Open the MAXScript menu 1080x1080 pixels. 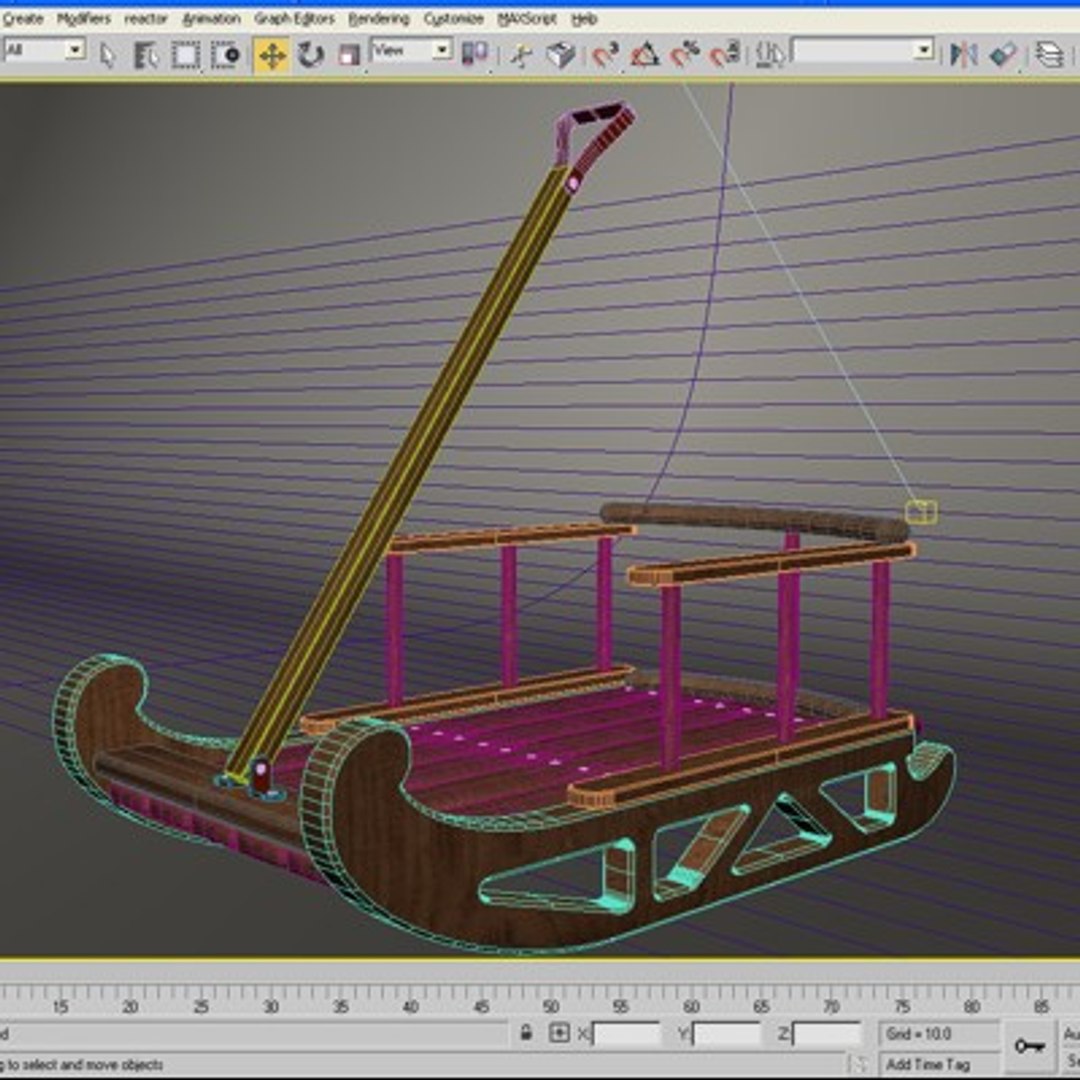527,19
